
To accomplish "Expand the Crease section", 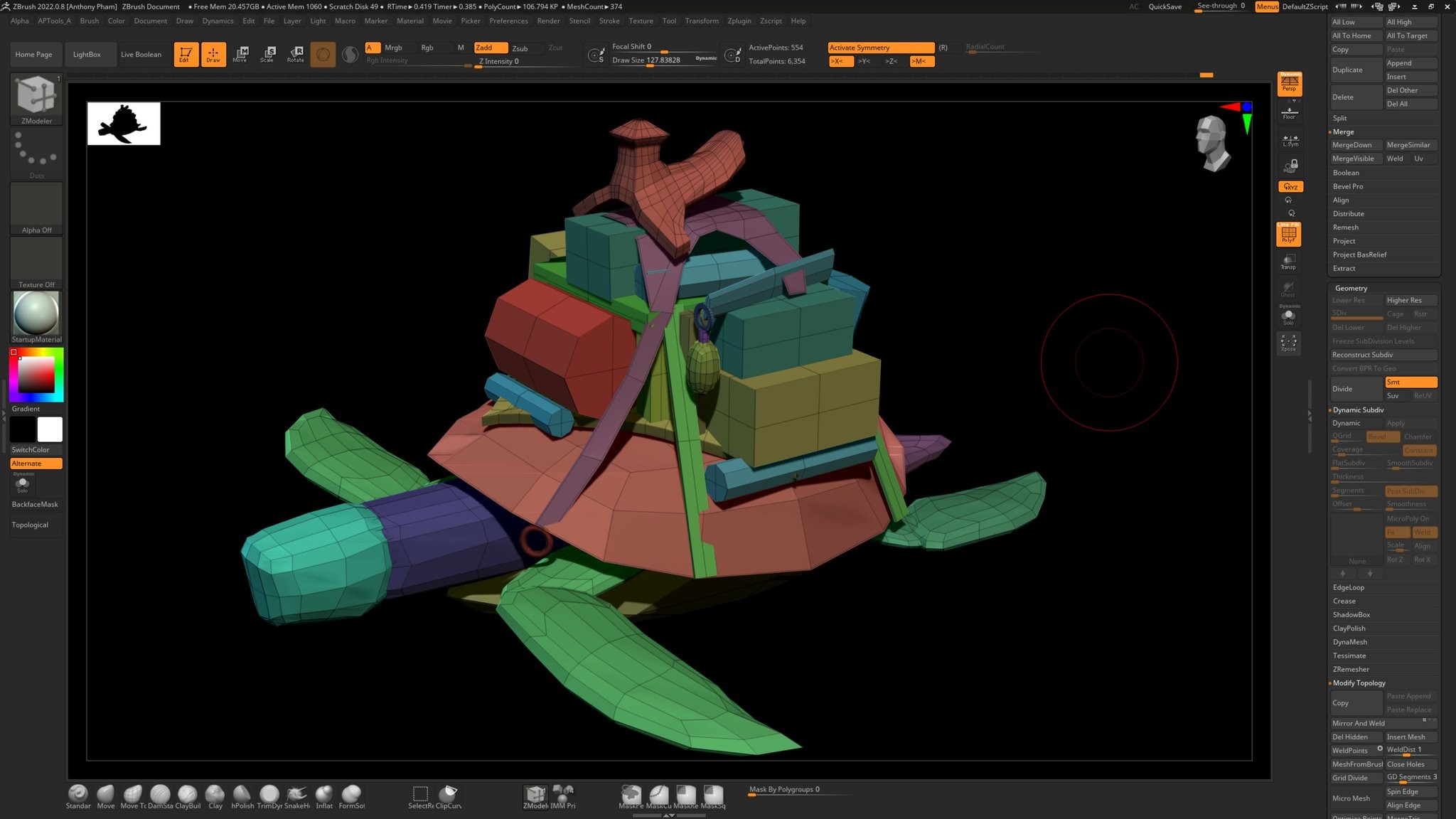I will (1344, 601).
